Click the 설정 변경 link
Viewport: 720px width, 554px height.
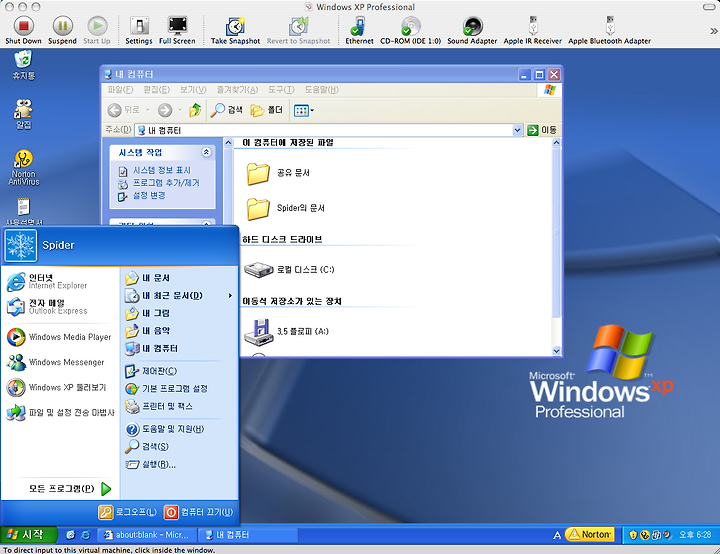coord(149,195)
